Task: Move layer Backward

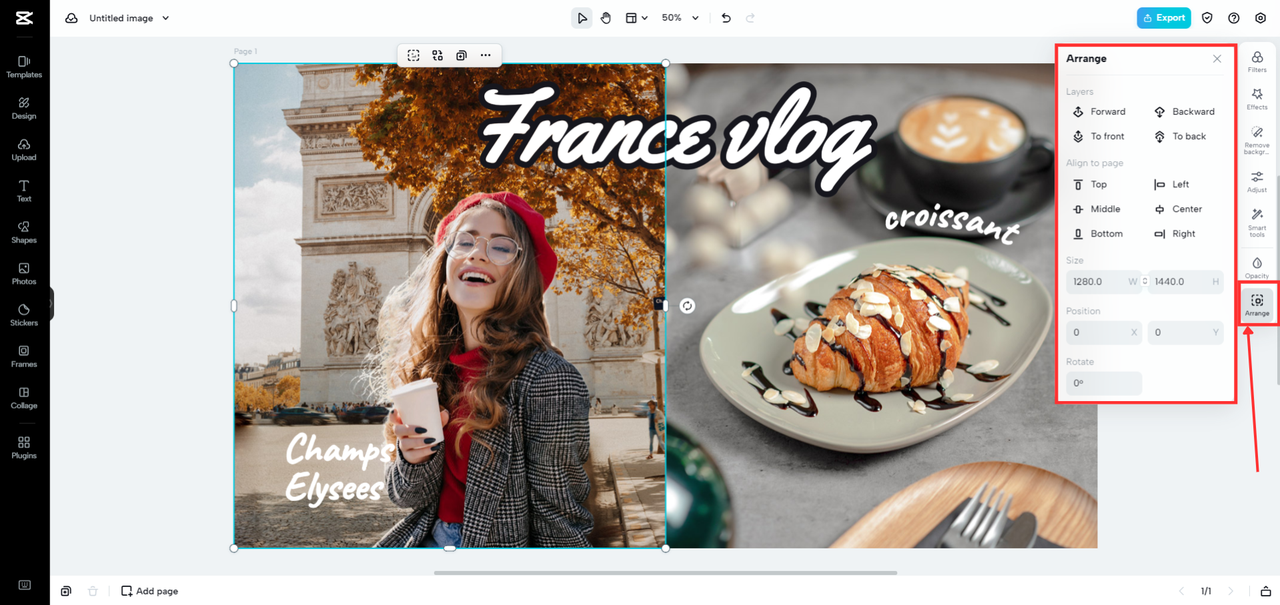Action: [1184, 112]
